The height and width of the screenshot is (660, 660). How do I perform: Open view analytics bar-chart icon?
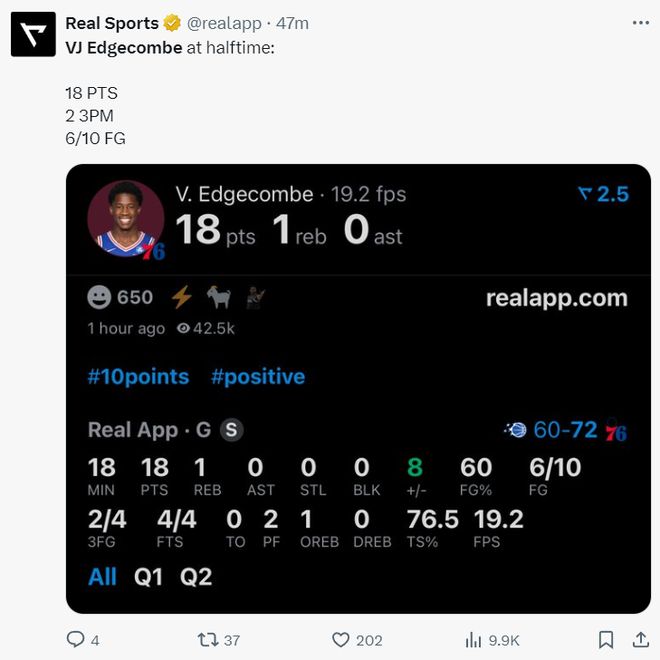click(x=474, y=639)
